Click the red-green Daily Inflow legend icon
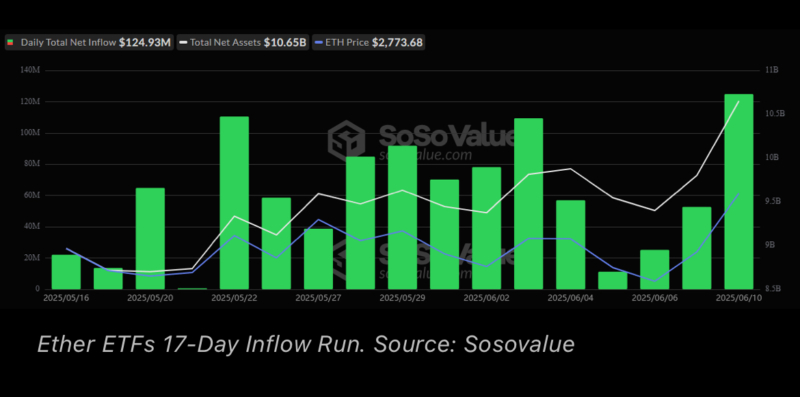The width and height of the screenshot is (800, 397). 11,42
